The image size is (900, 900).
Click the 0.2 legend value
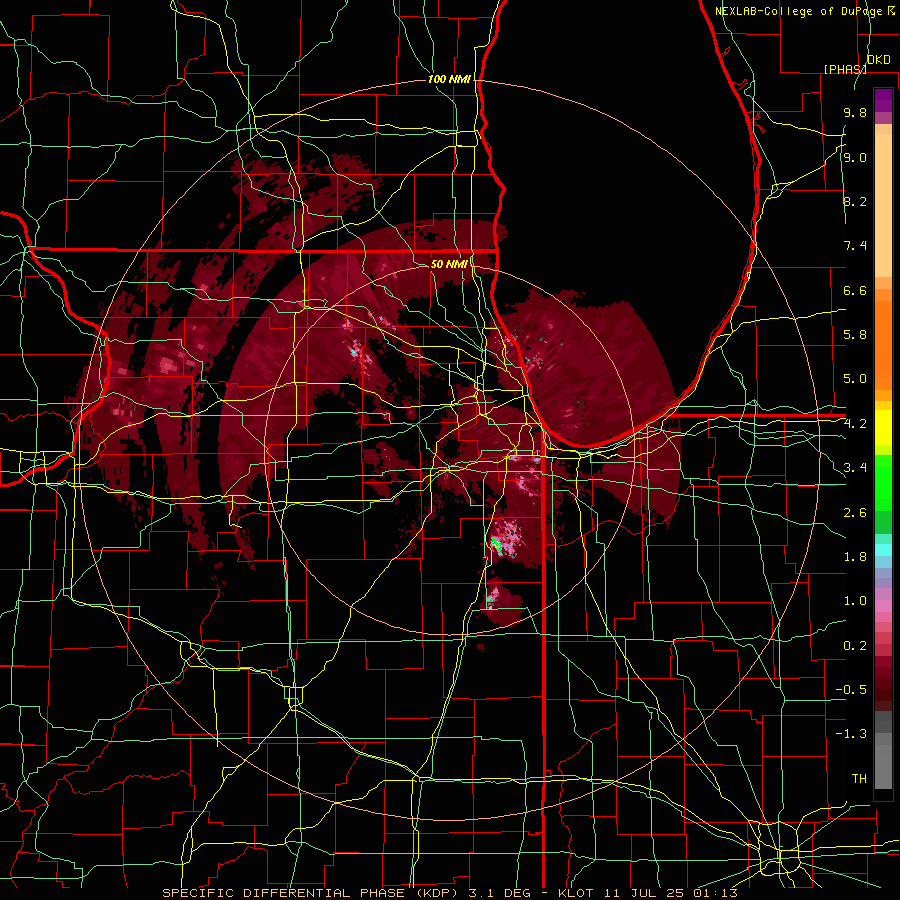(855, 646)
